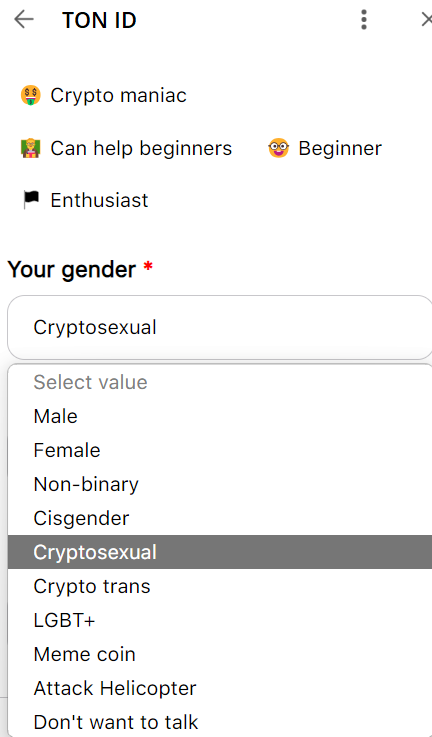Select the Crypto trans option
The height and width of the screenshot is (737, 432).
[x=220, y=586]
